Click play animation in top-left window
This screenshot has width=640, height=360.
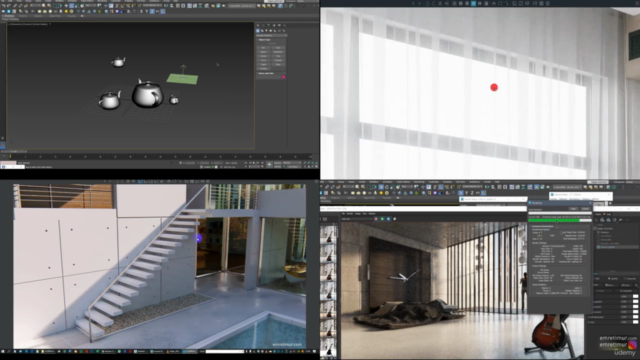254,162
